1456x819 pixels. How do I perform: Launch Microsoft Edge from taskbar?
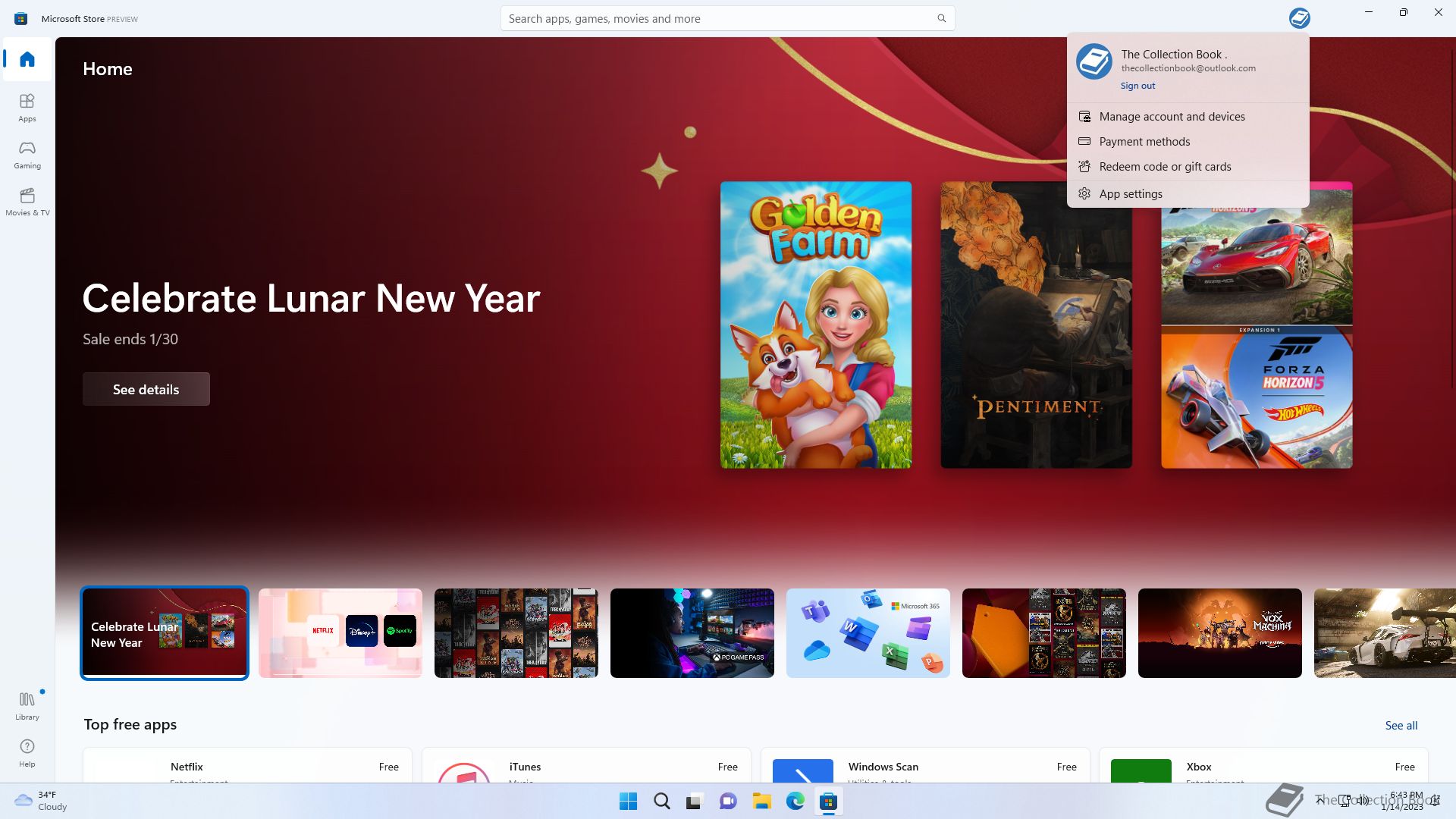click(x=795, y=802)
